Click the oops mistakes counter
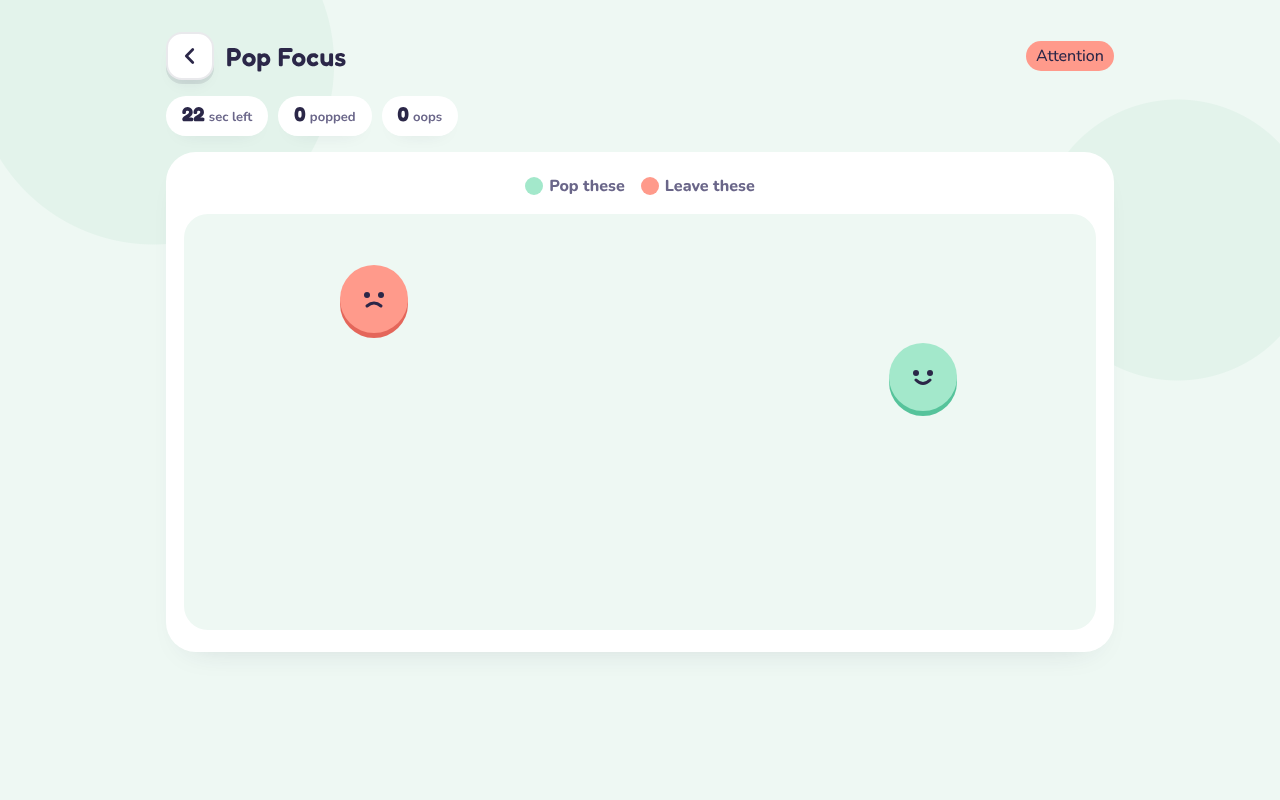The height and width of the screenshot is (800, 1280). click(420, 116)
